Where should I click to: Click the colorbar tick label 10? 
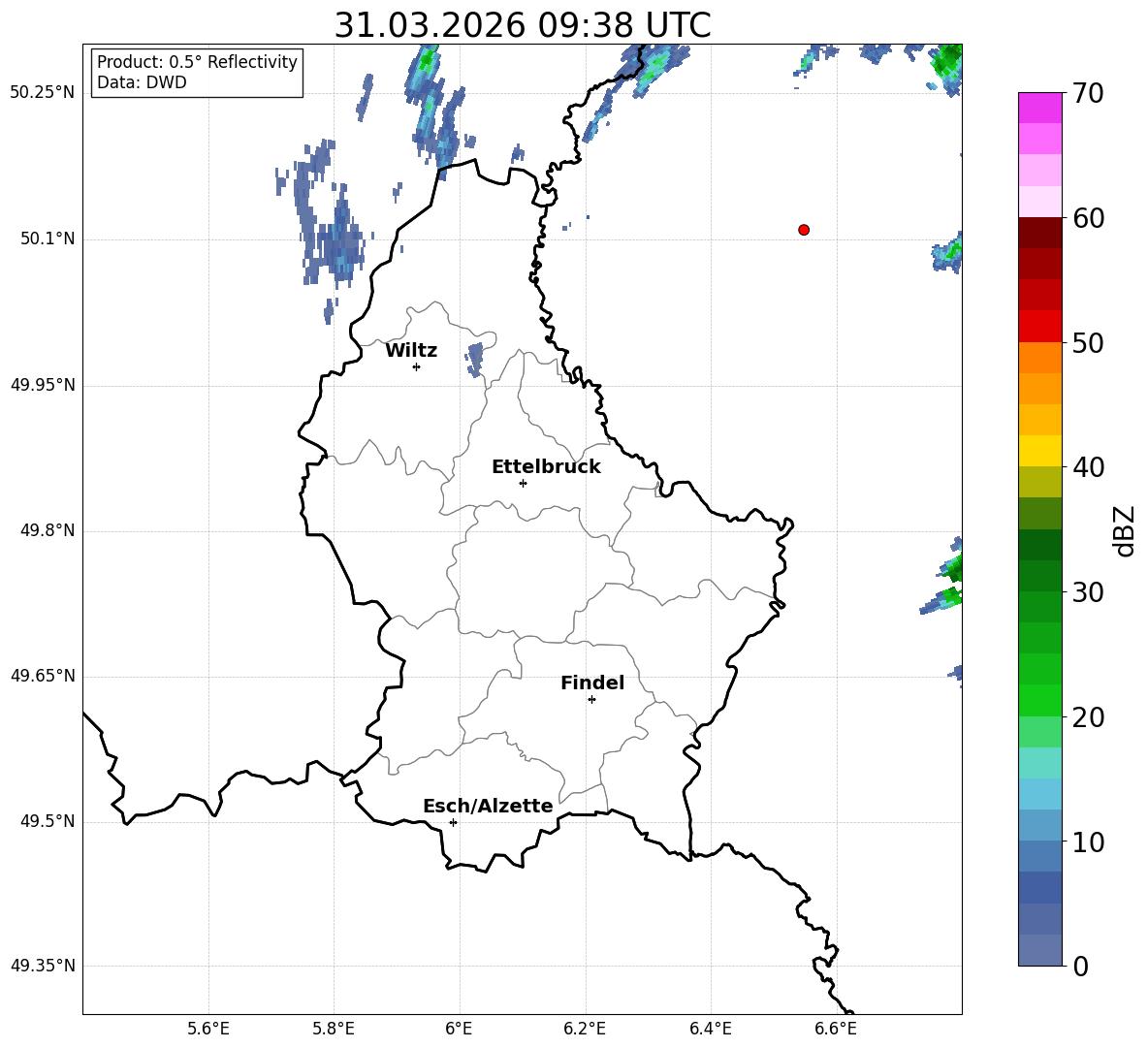(1089, 842)
